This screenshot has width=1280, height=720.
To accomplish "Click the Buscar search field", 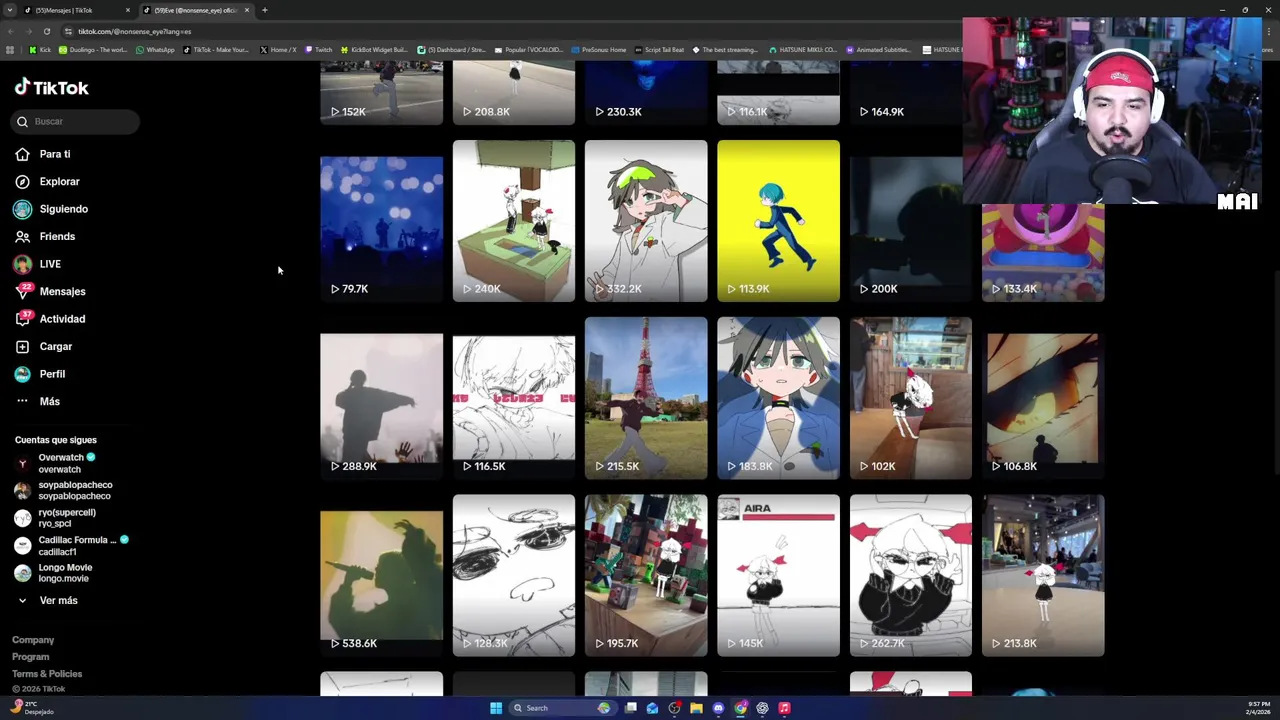I will pos(76,121).
